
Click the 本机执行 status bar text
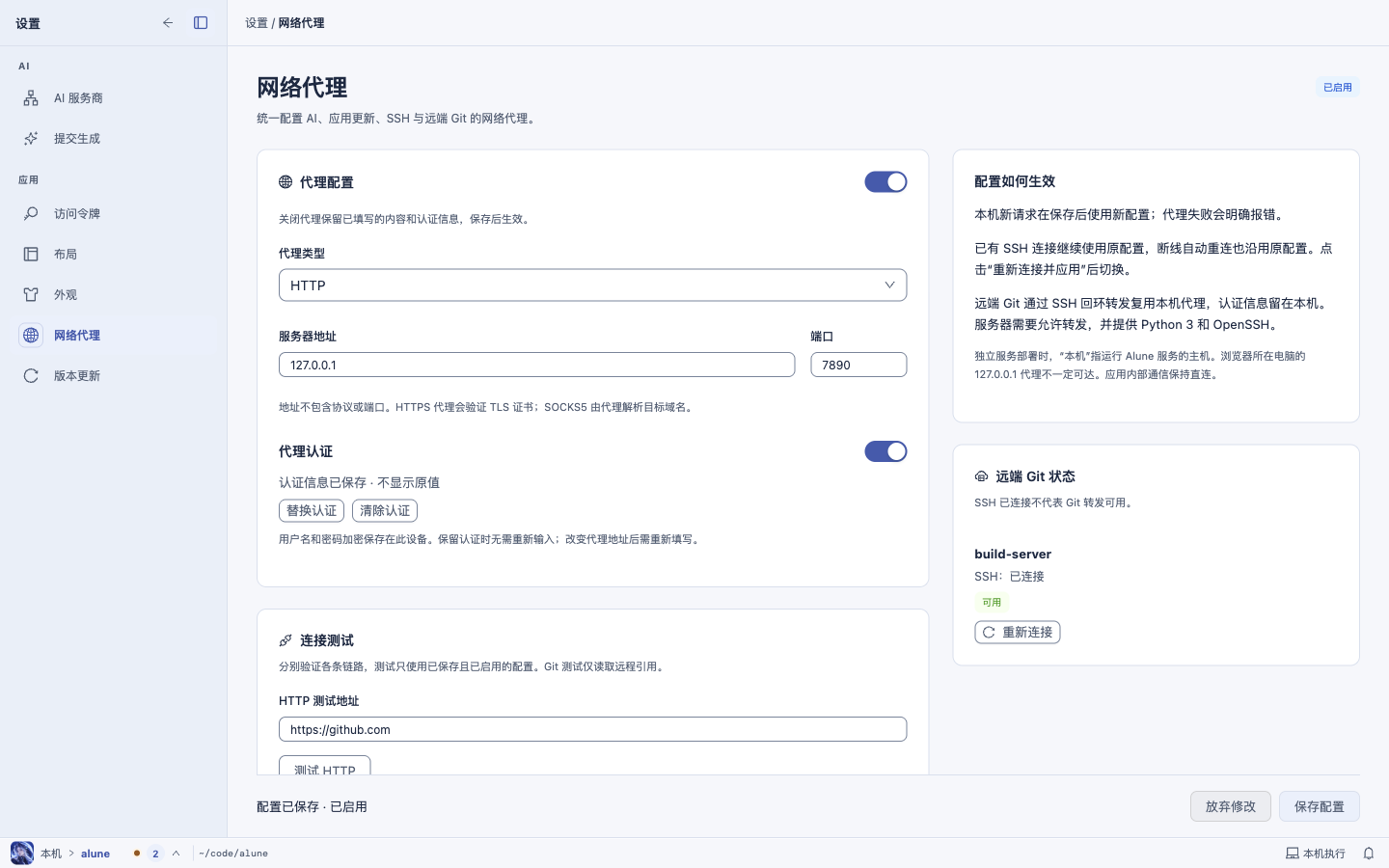click(x=1323, y=853)
